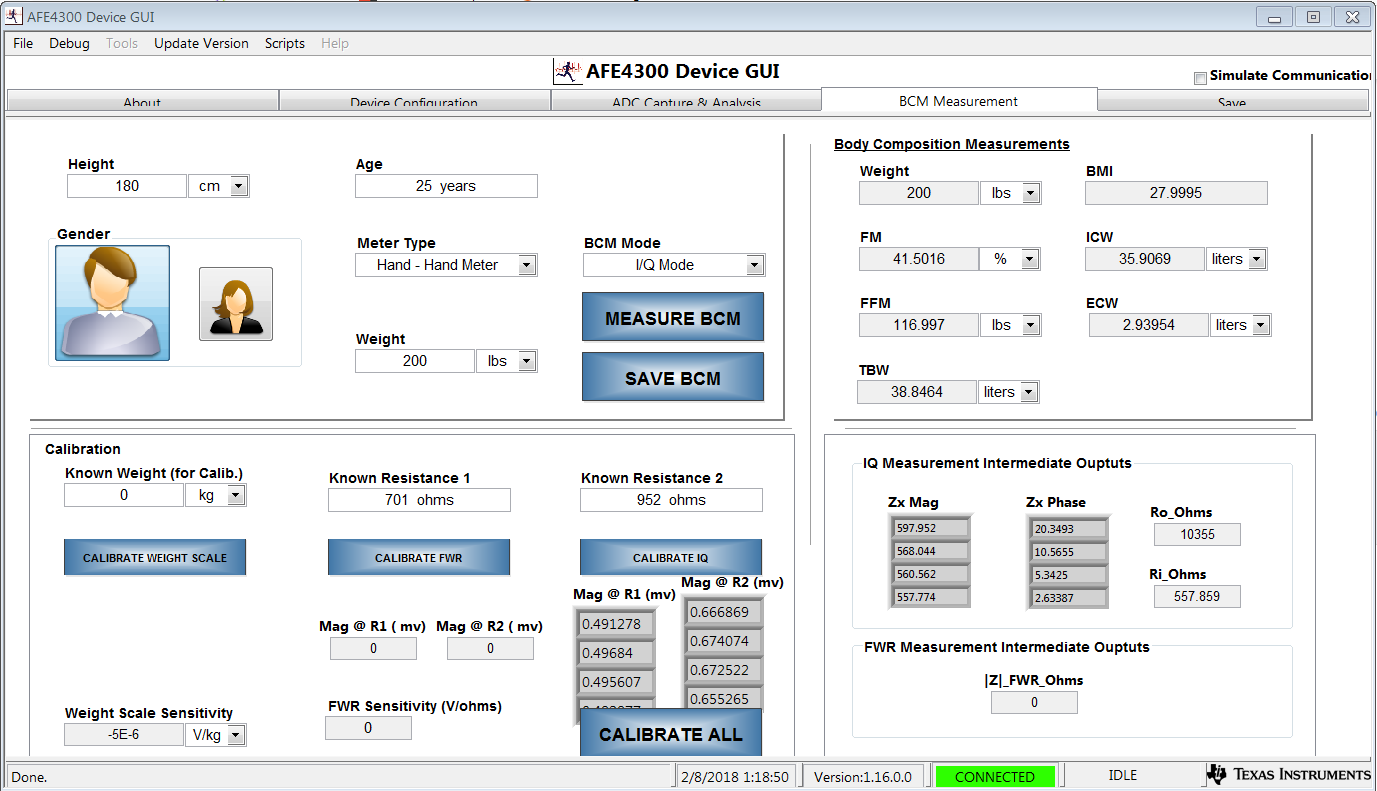Click Mag @ R2 IQ value 0.666869

pyautogui.click(x=724, y=612)
